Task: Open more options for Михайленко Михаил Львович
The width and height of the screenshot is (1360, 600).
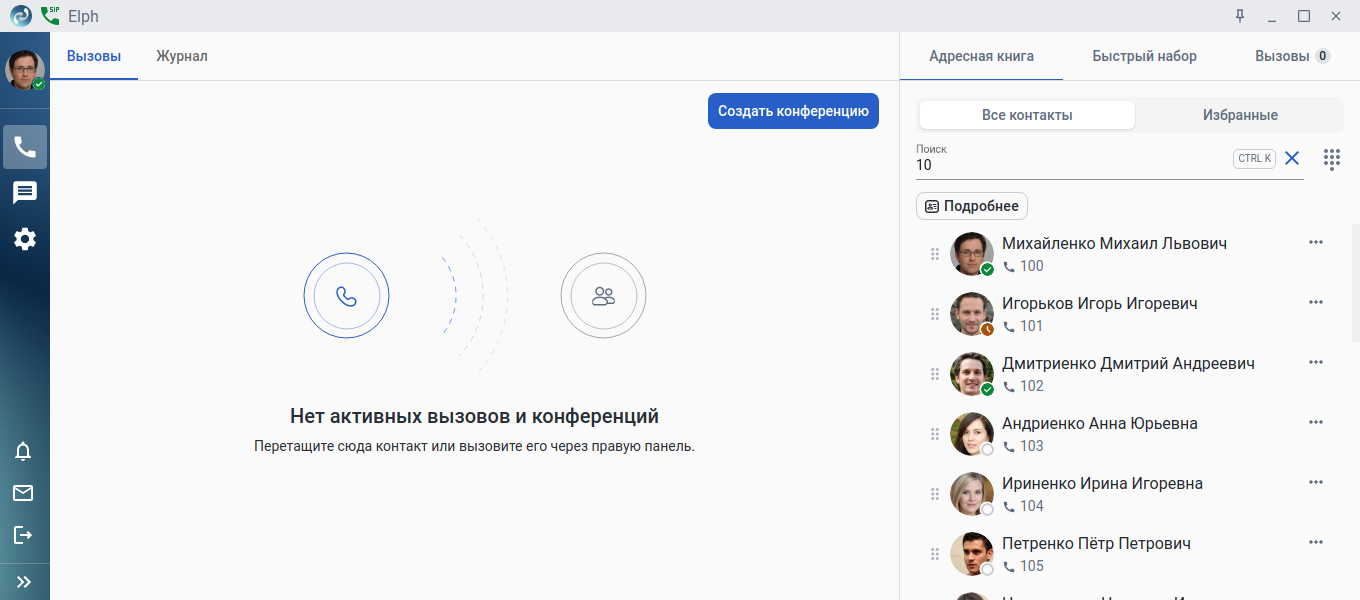Action: (1316, 242)
